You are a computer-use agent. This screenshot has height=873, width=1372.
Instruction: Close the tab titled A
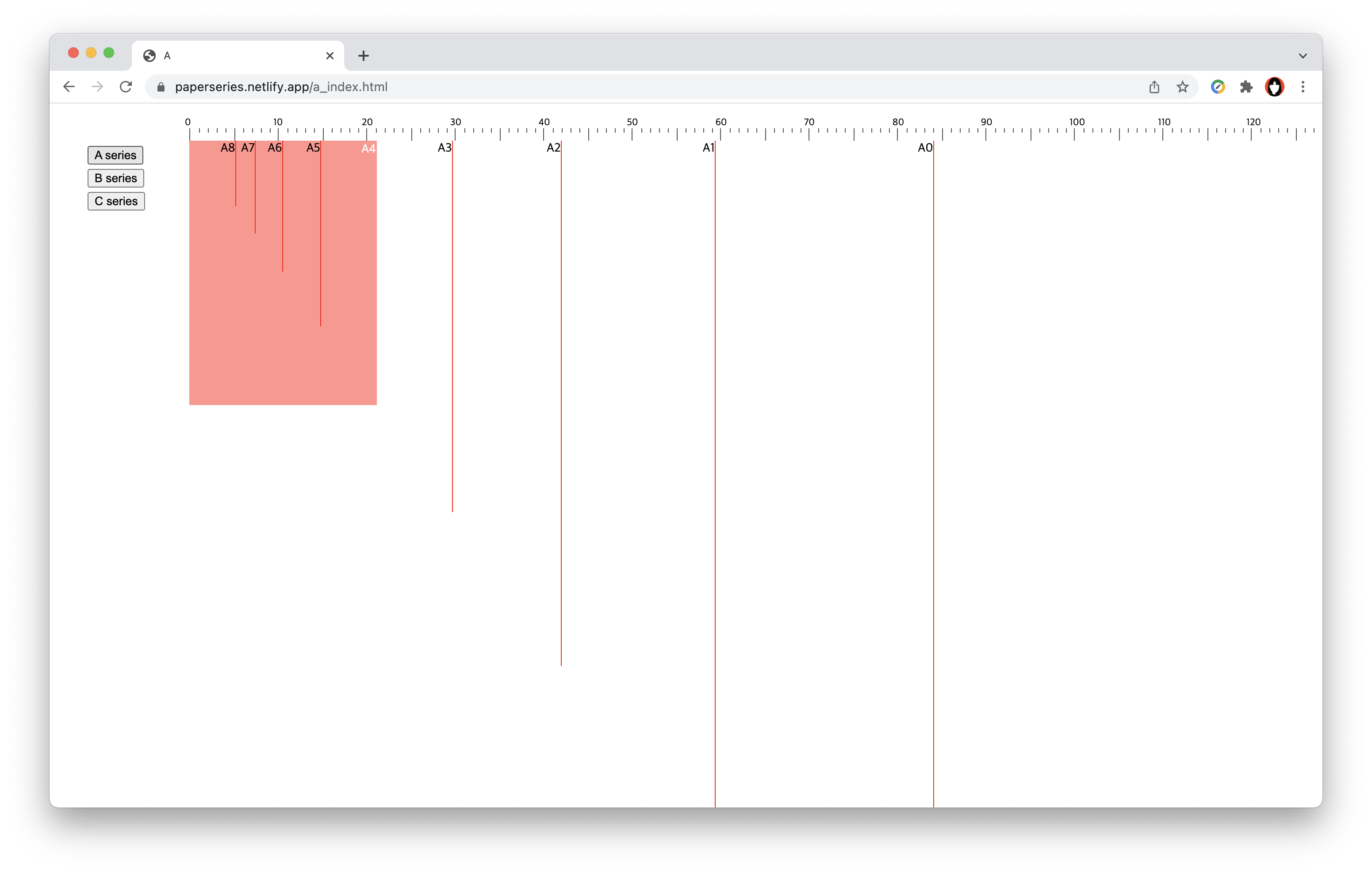pyautogui.click(x=330, y=56)
